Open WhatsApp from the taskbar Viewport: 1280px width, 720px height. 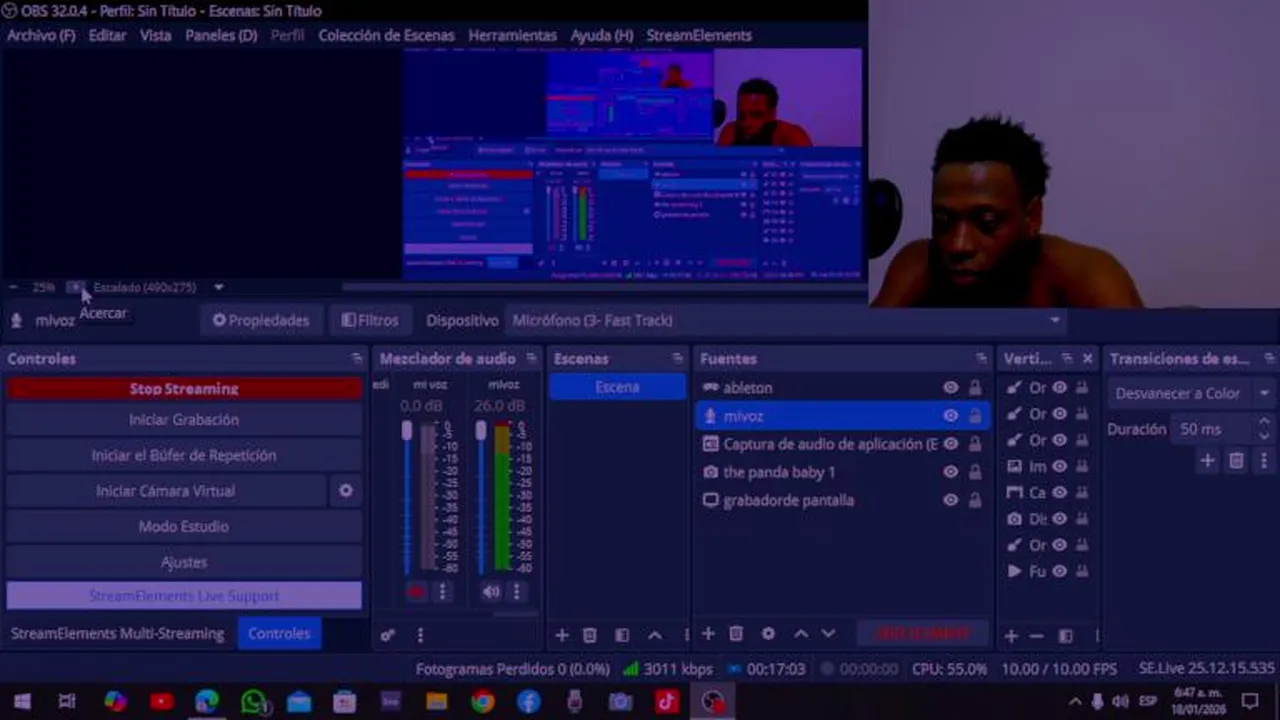click(x=254, y=702)
